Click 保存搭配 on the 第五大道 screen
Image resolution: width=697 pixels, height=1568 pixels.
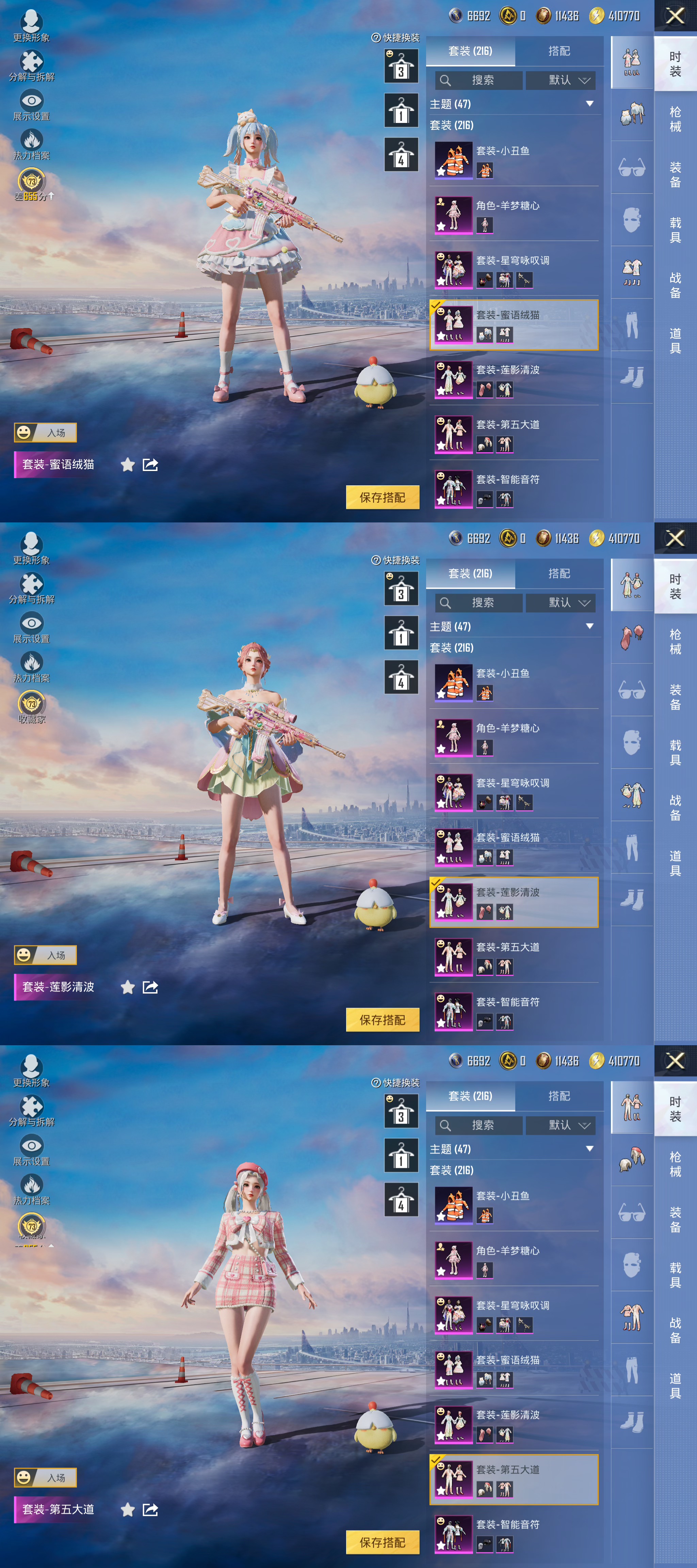click(383, 1542)
